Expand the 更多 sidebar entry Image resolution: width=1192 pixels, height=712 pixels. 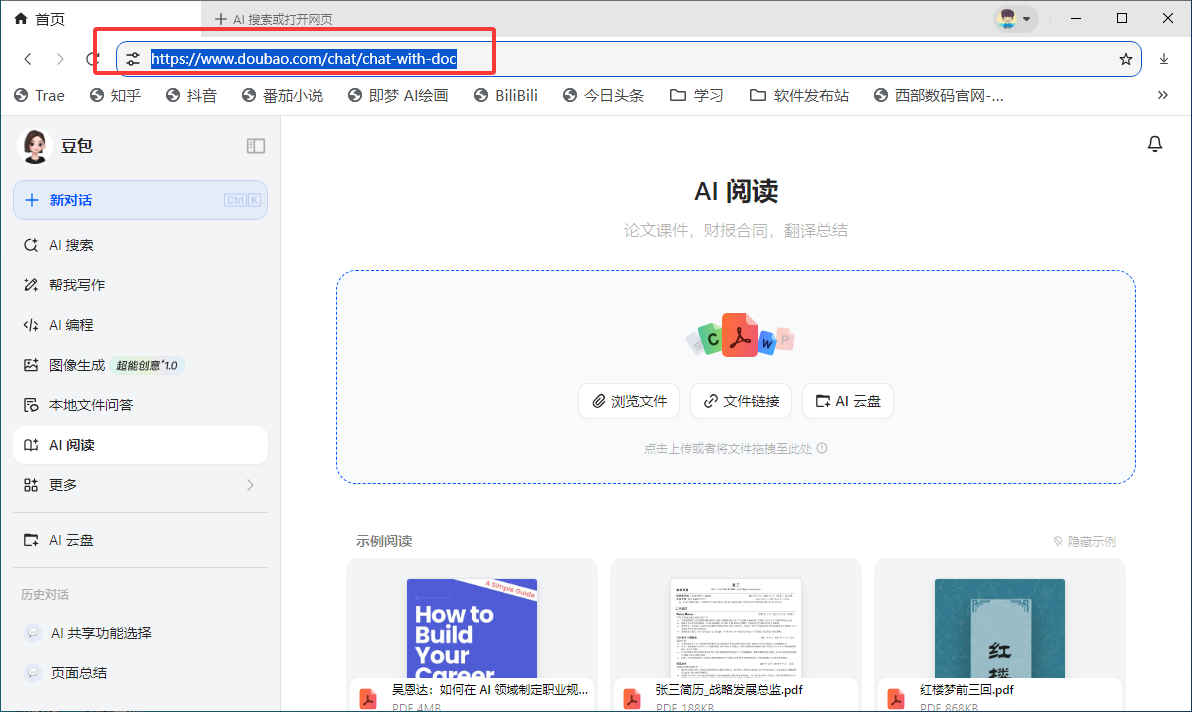[141, 485]
